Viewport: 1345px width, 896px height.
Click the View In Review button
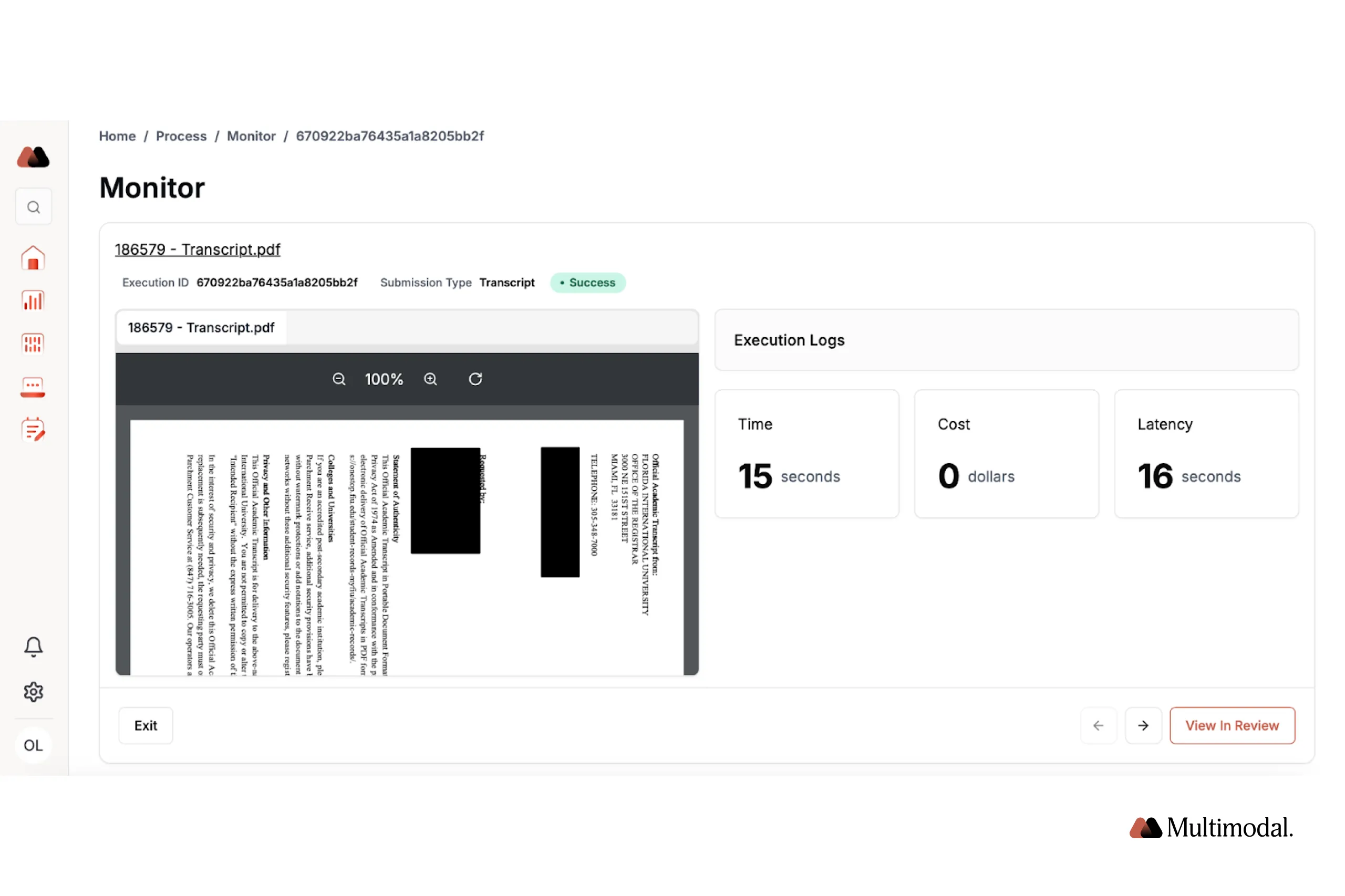tap(1232, 725)
